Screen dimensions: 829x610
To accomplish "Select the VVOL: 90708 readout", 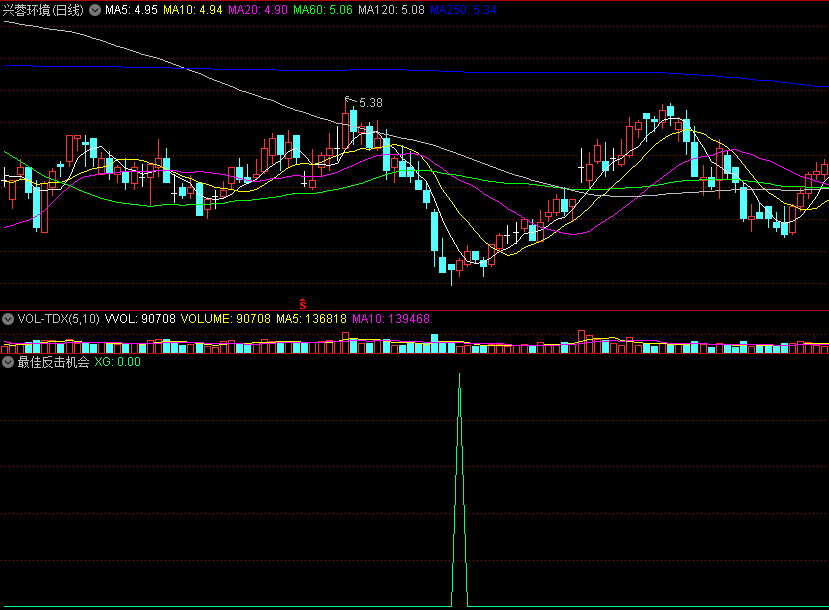I will [140, 319].
